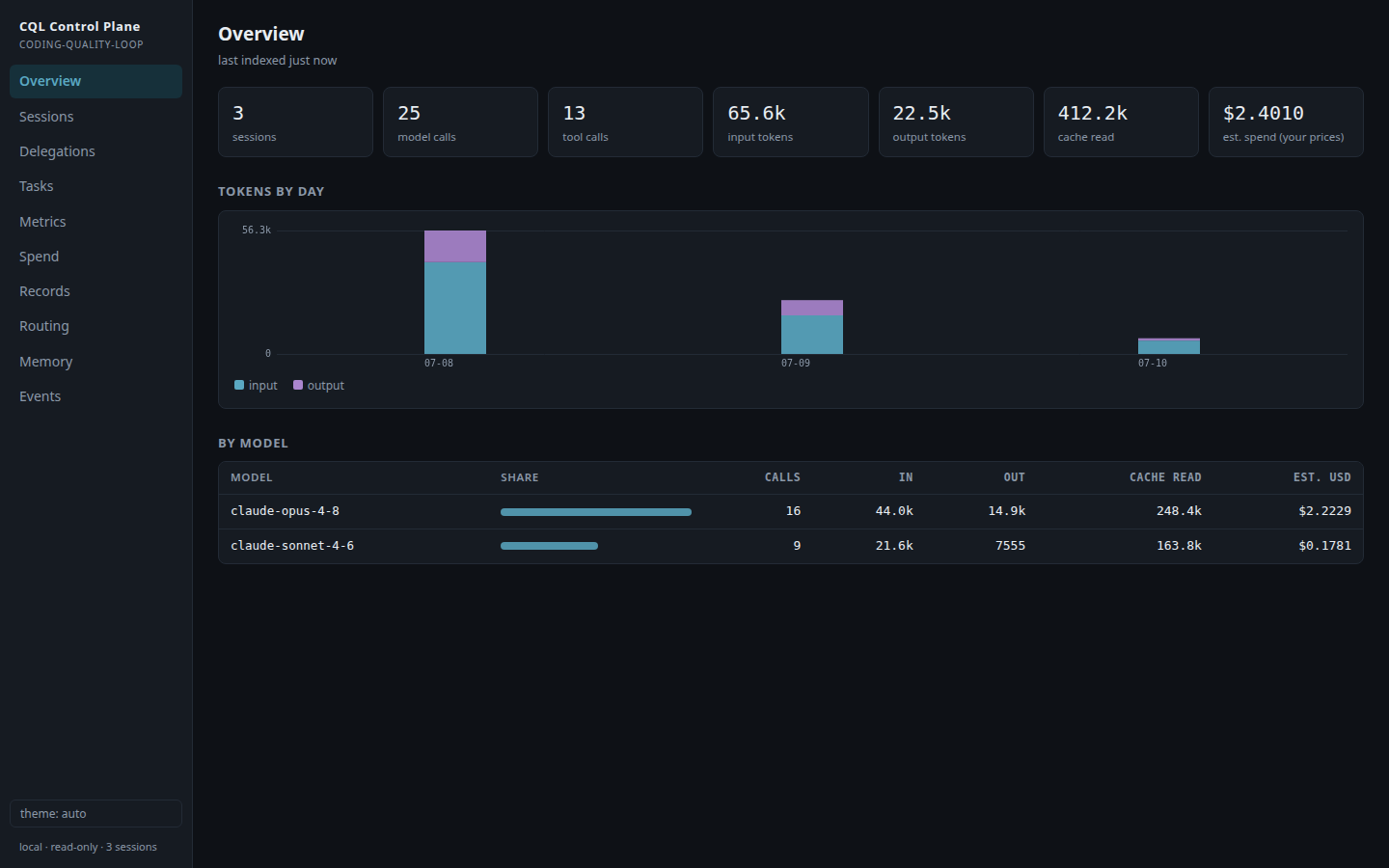Screen dimensions: 1389x868
Task: Select the claude-opus-4-8 row name
Action: coord(285,511)
